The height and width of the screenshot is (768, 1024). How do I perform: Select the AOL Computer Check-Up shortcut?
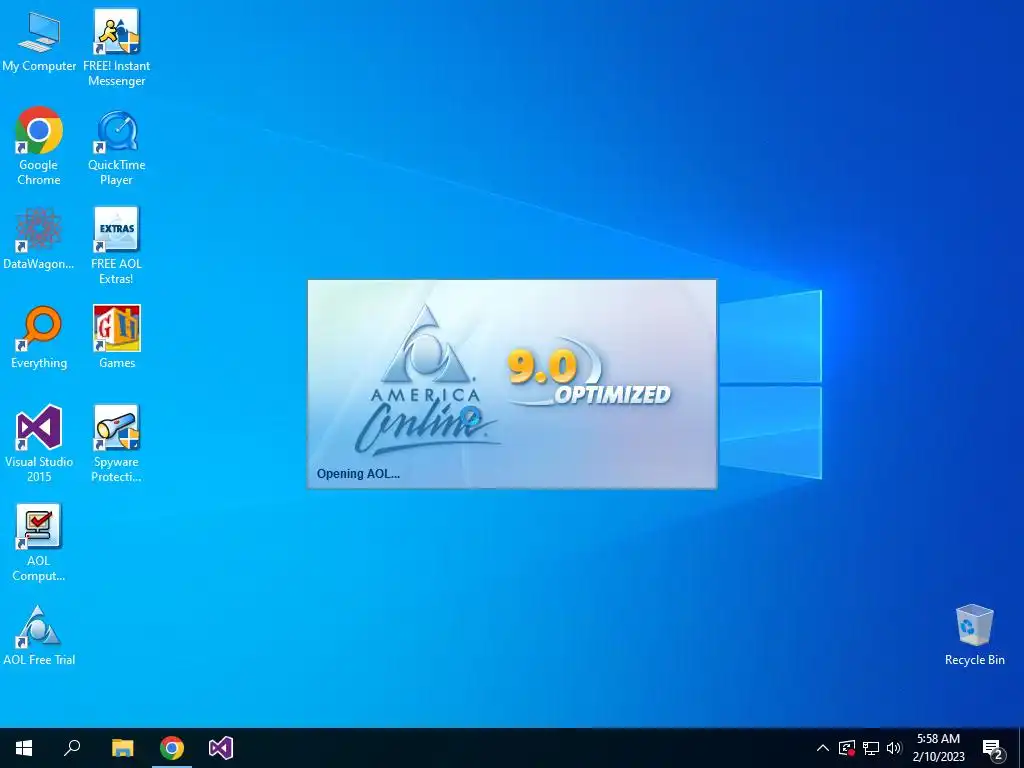point(39,543)
